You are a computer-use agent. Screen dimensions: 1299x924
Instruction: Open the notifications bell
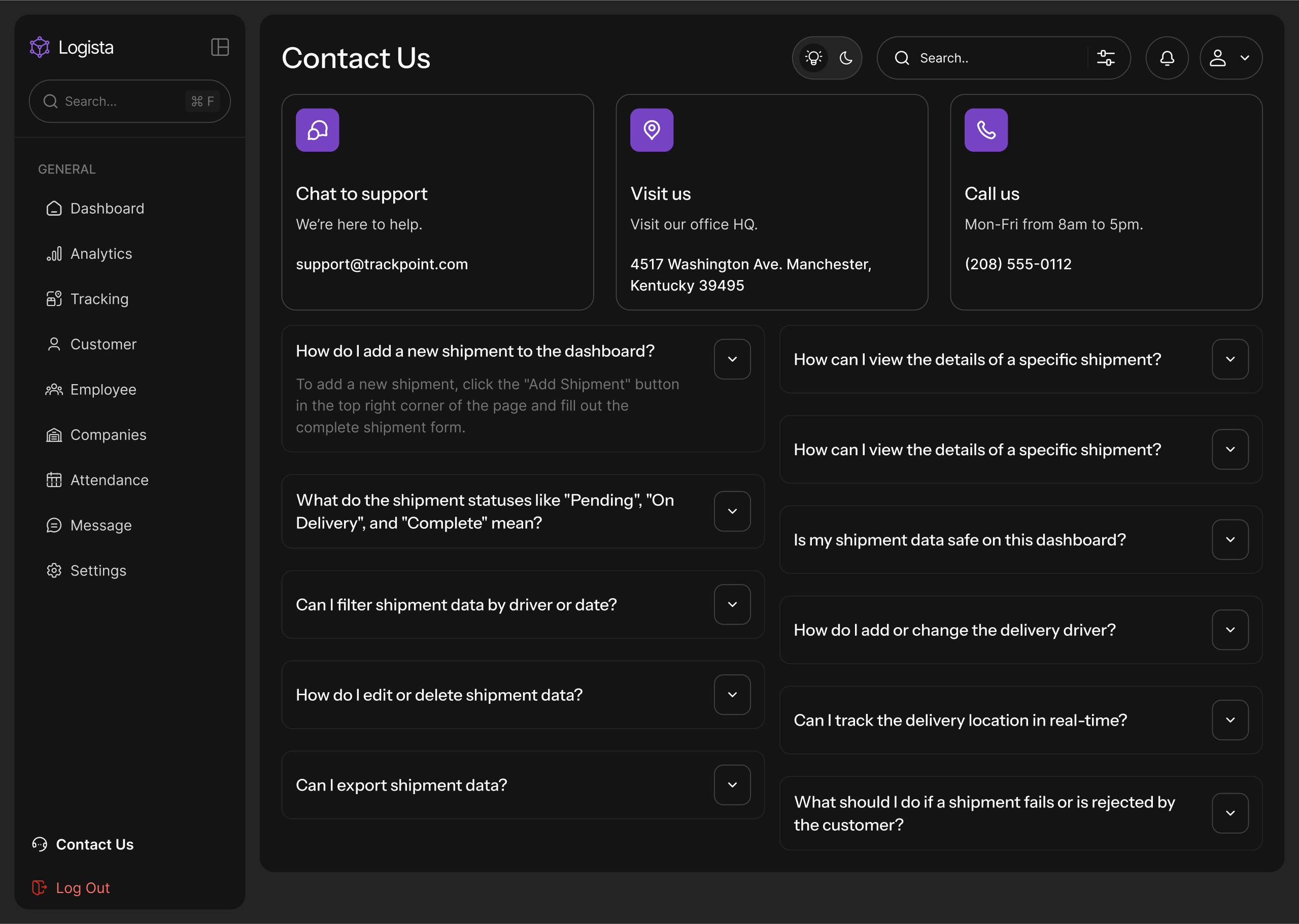point(1167,58)
